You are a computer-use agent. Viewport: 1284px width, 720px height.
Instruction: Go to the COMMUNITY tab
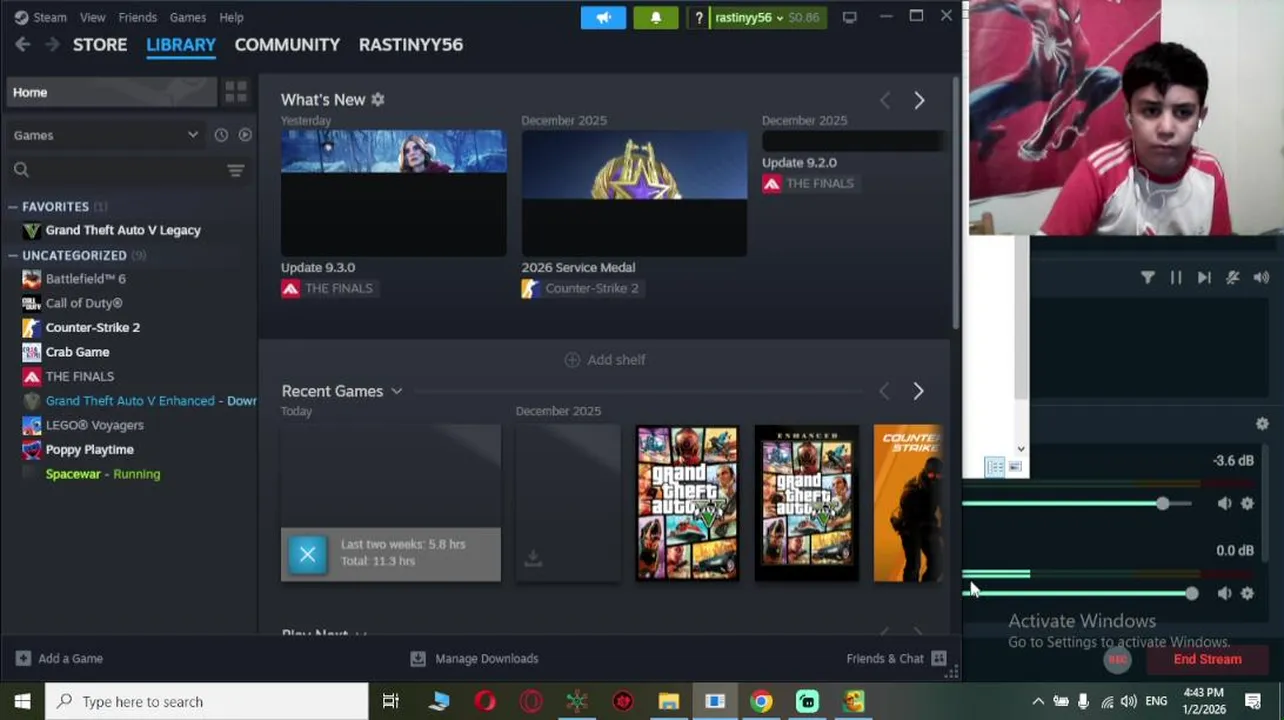point(287,44)
